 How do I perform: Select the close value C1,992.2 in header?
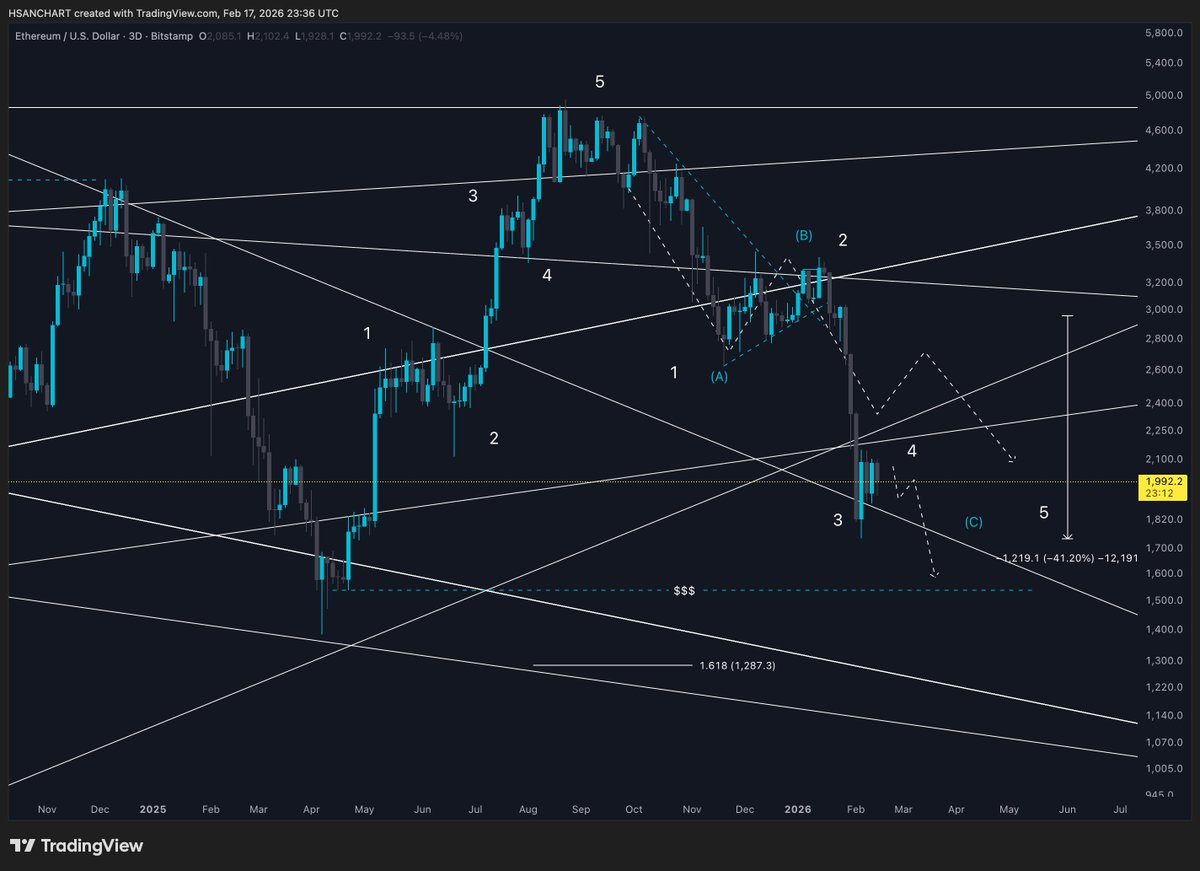click(362, 36)
